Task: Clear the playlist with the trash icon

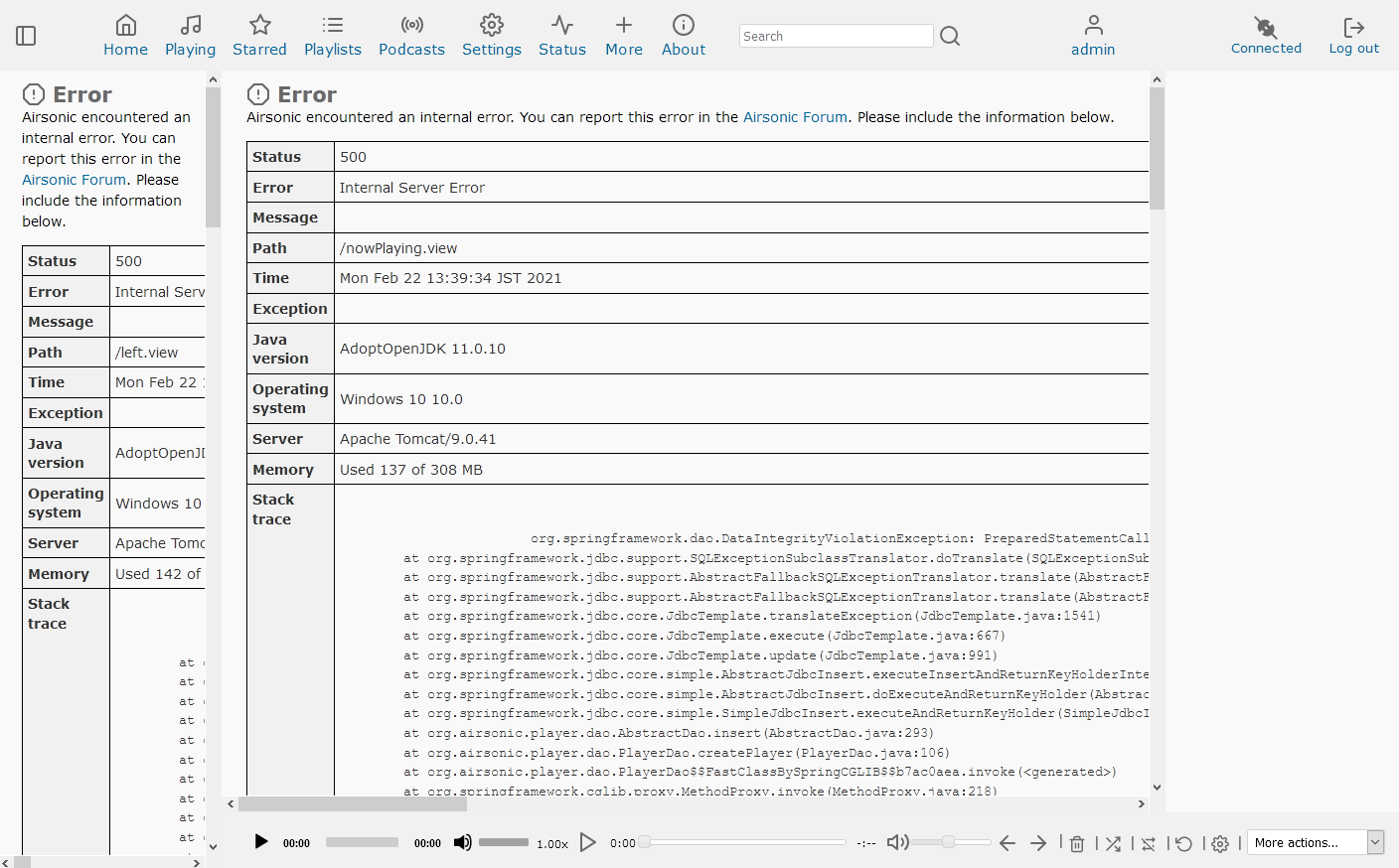Action: click(x=1077, y=842)
